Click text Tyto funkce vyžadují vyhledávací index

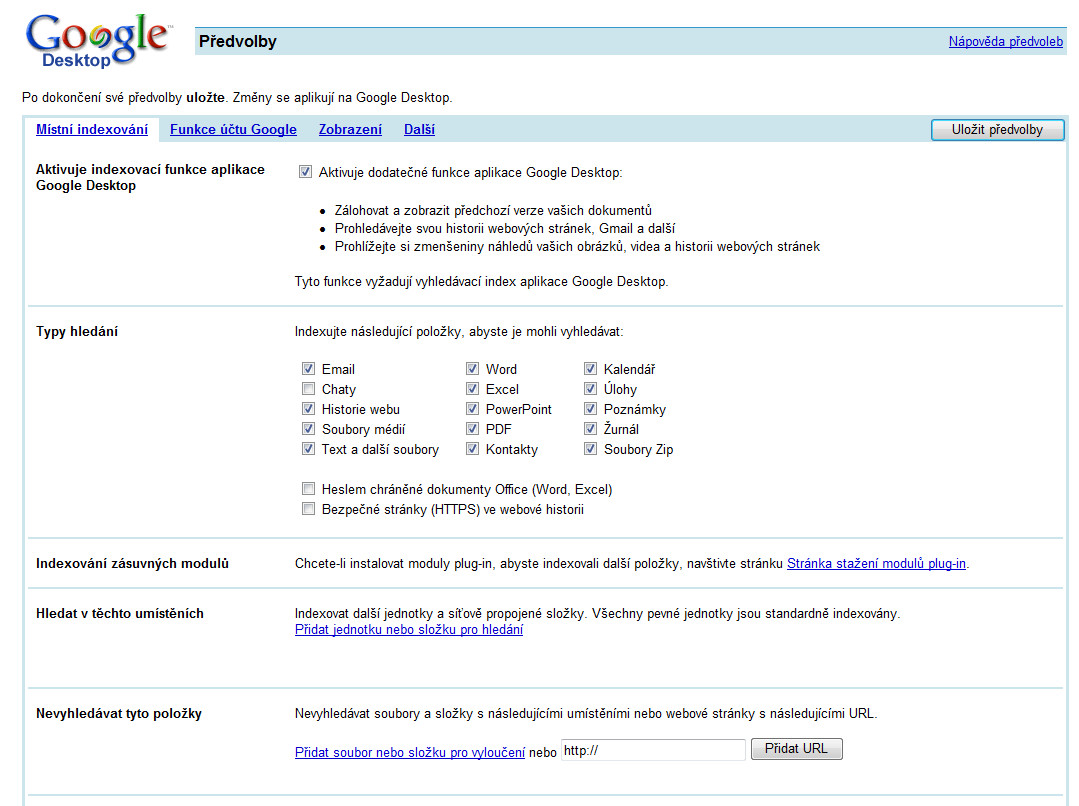[x=482, y=281]
